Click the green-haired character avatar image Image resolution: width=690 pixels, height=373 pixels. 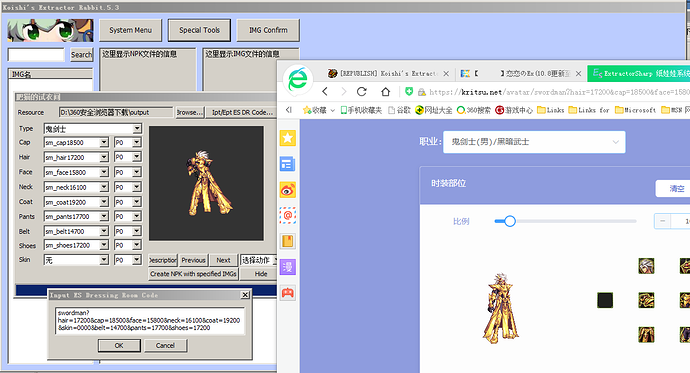50,30
